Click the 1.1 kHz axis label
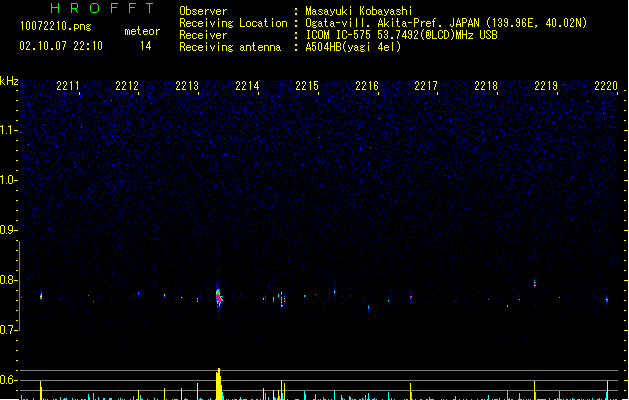This screenshot has width=629, height=400. [8, 130]
